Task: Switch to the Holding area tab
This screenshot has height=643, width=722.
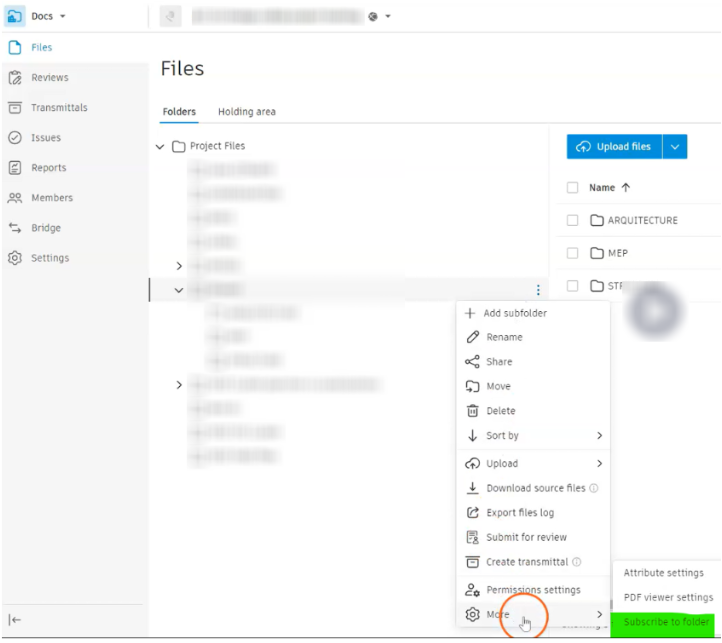Action: (x=247, y=112)
